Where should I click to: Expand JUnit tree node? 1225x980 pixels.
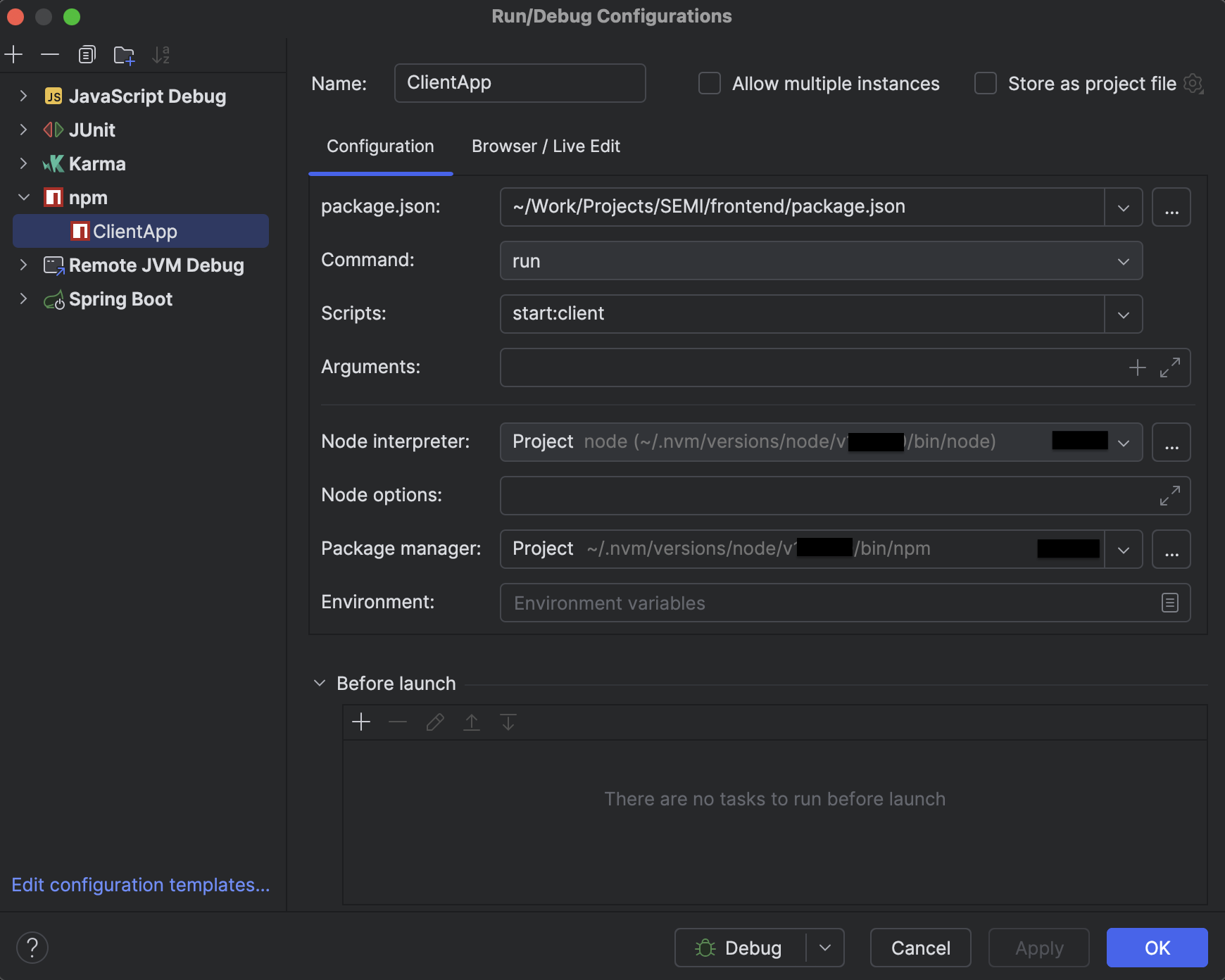coord(23,130)
